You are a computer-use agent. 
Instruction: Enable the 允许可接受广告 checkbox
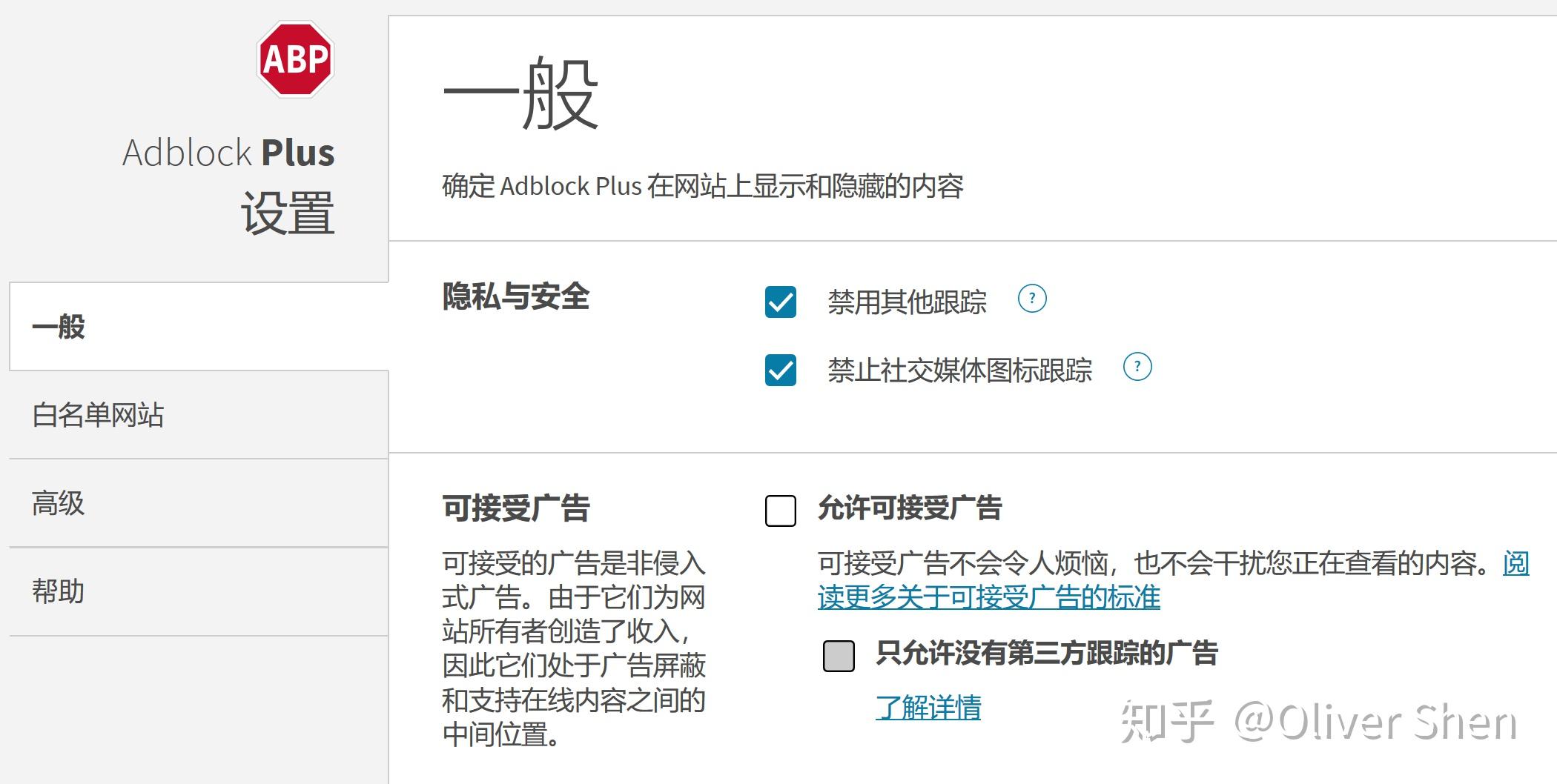point(780,511)
